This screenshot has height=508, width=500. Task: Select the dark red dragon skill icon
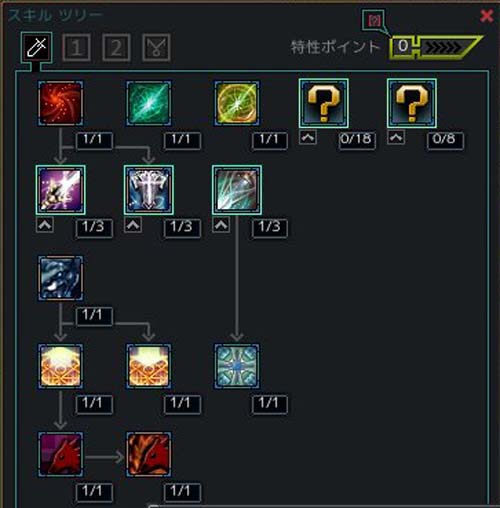click(60, 455)
